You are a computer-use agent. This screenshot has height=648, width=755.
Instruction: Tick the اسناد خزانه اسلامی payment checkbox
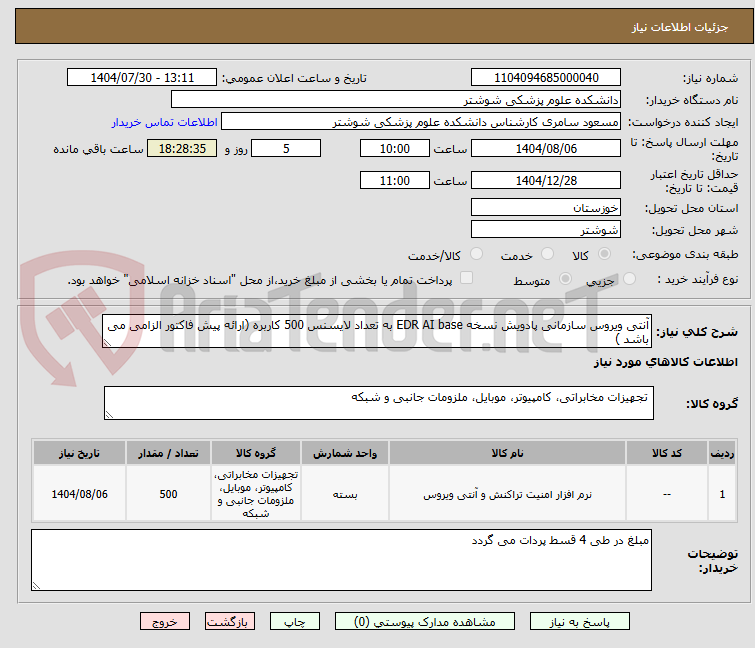467,278
